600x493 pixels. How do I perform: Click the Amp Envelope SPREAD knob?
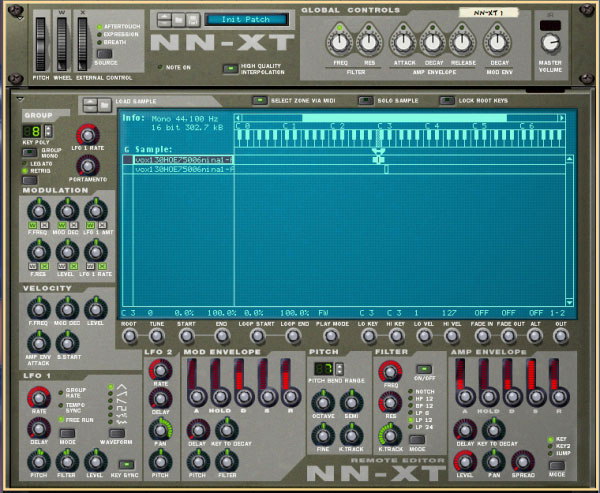coord(522,462)
